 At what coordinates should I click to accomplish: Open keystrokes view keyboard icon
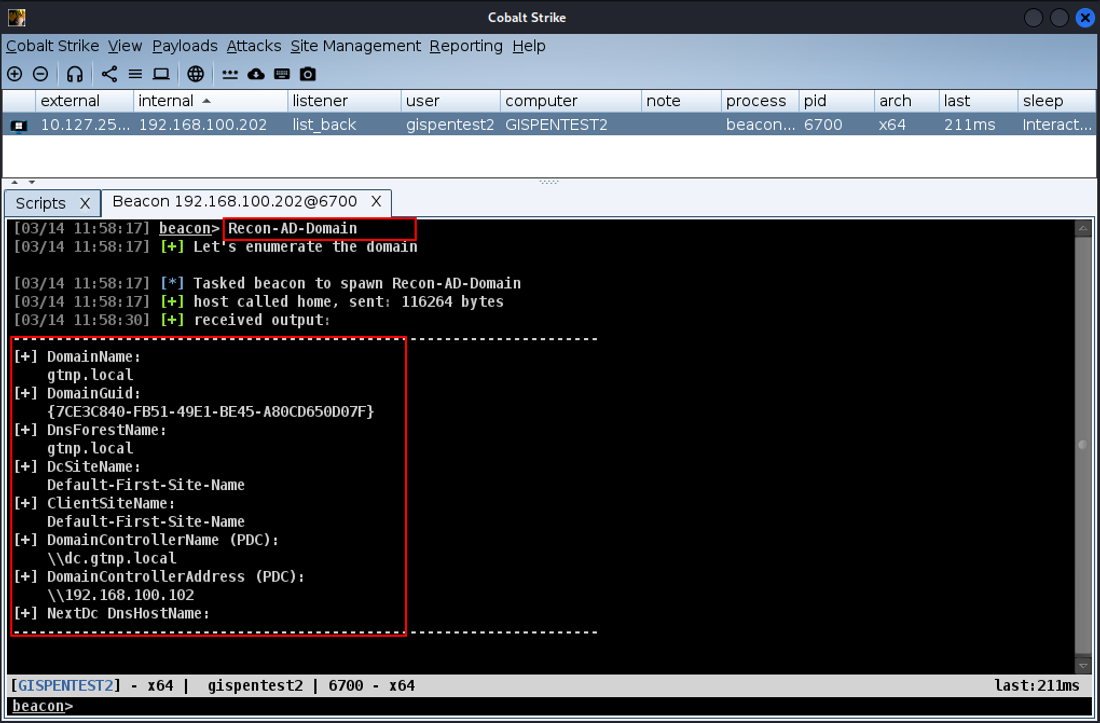tap(282, 74)
